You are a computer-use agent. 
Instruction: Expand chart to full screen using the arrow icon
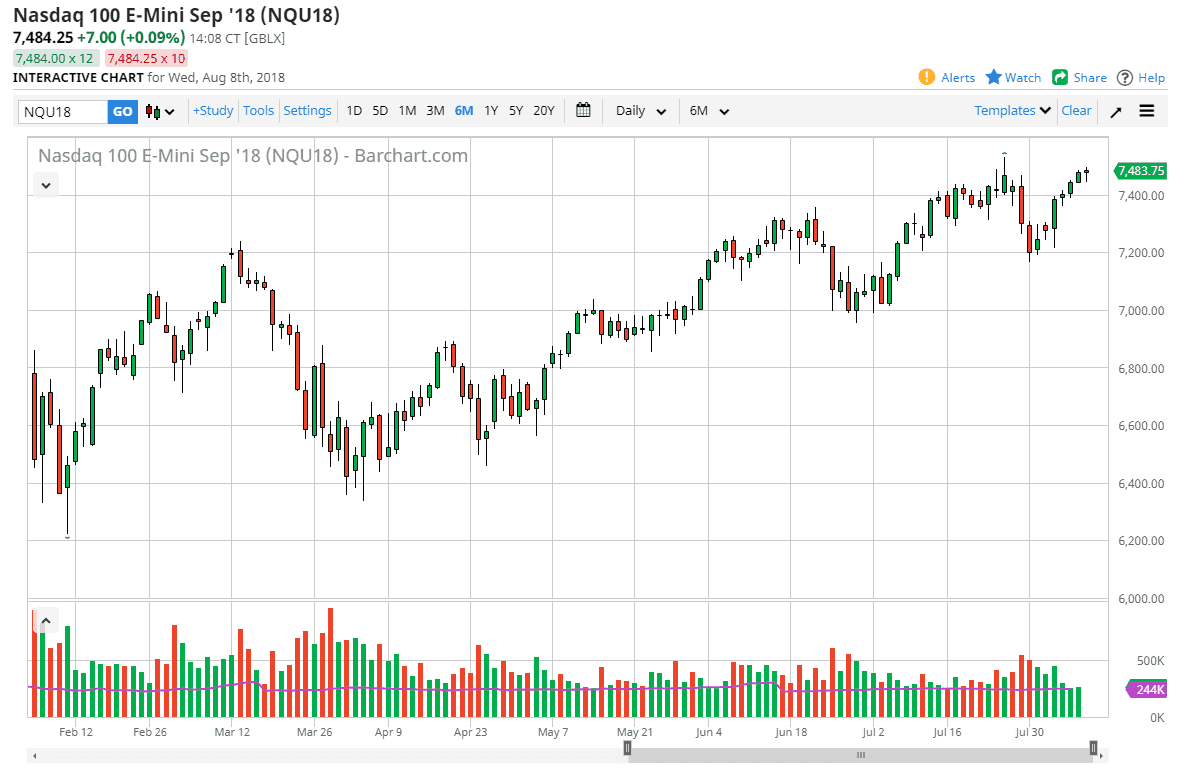click(1116, 111)
